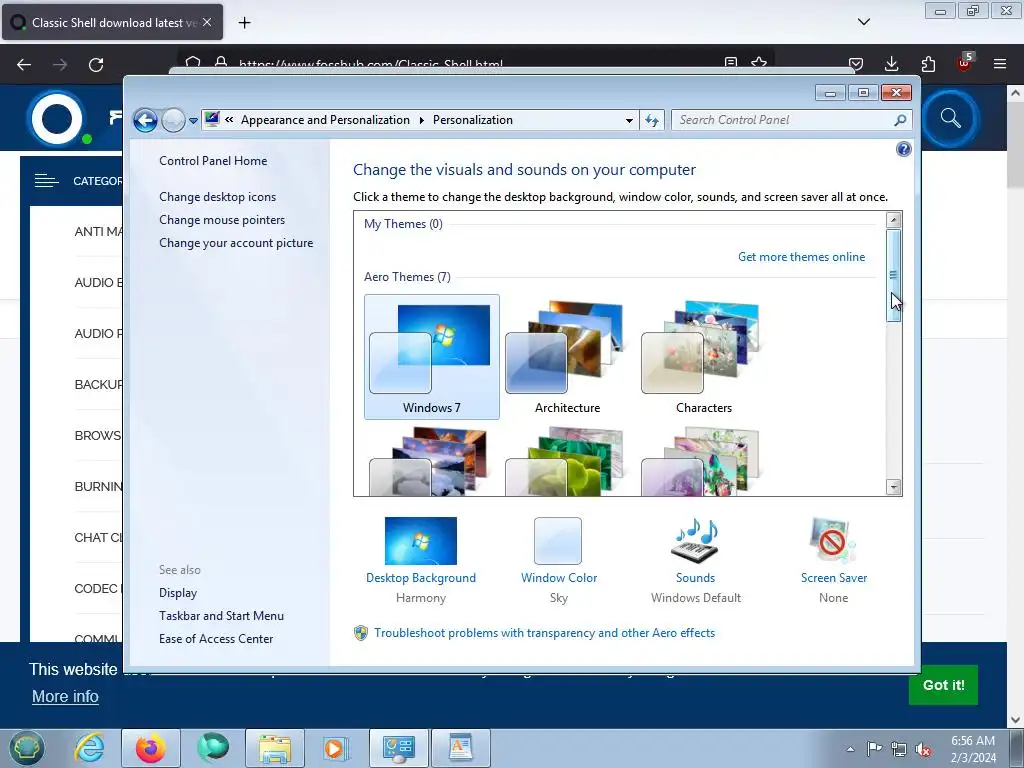Viewport: 1024px width, 768px height.
Task: Expand arrow between Appearance and Personalization breadcrumbs
Action: [x=421, y=120]
